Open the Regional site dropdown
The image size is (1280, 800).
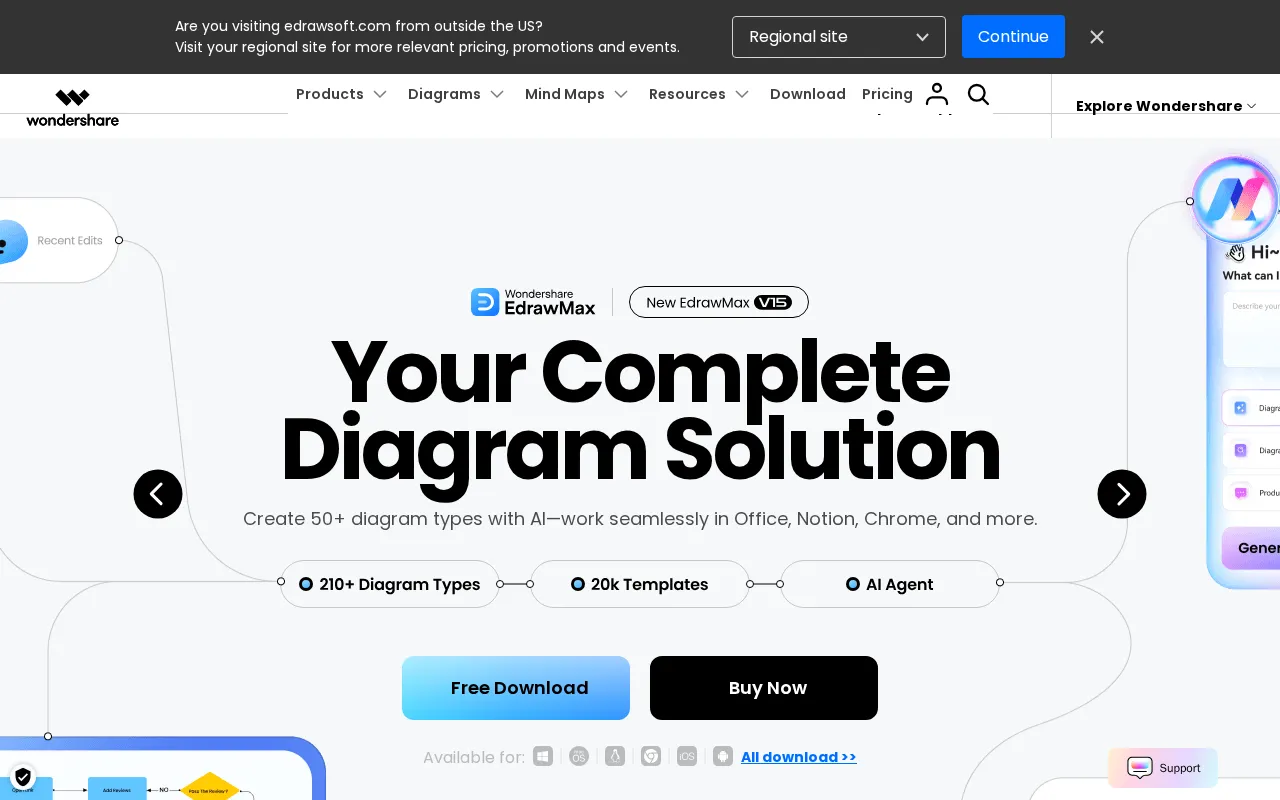[839, 37]
